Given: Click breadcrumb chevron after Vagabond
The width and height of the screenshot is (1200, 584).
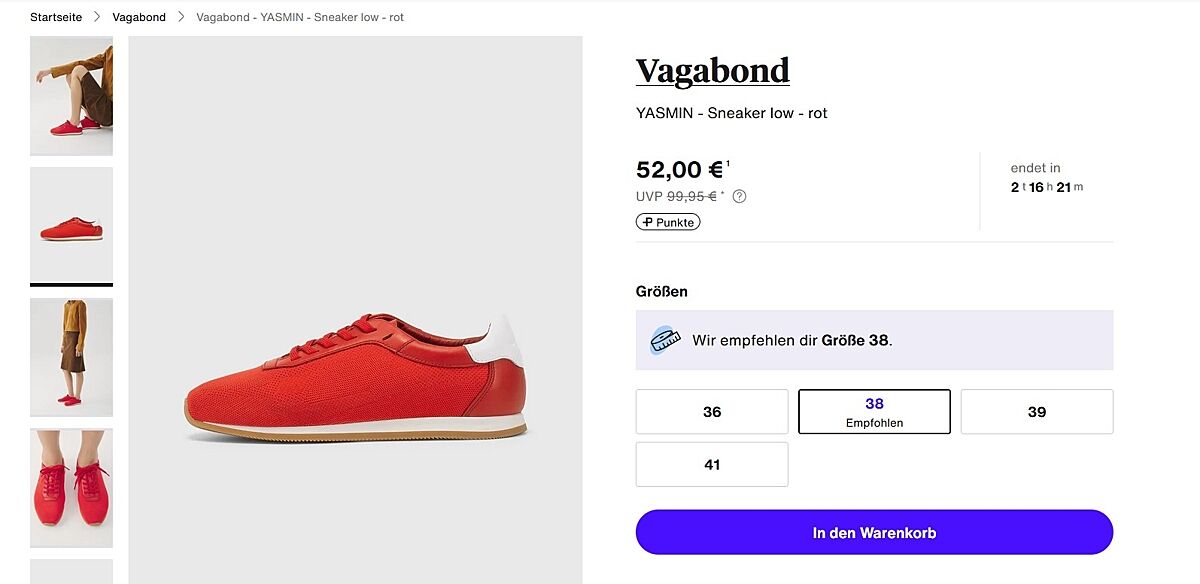Looking at the screenshot, I should tap(181, 17).
